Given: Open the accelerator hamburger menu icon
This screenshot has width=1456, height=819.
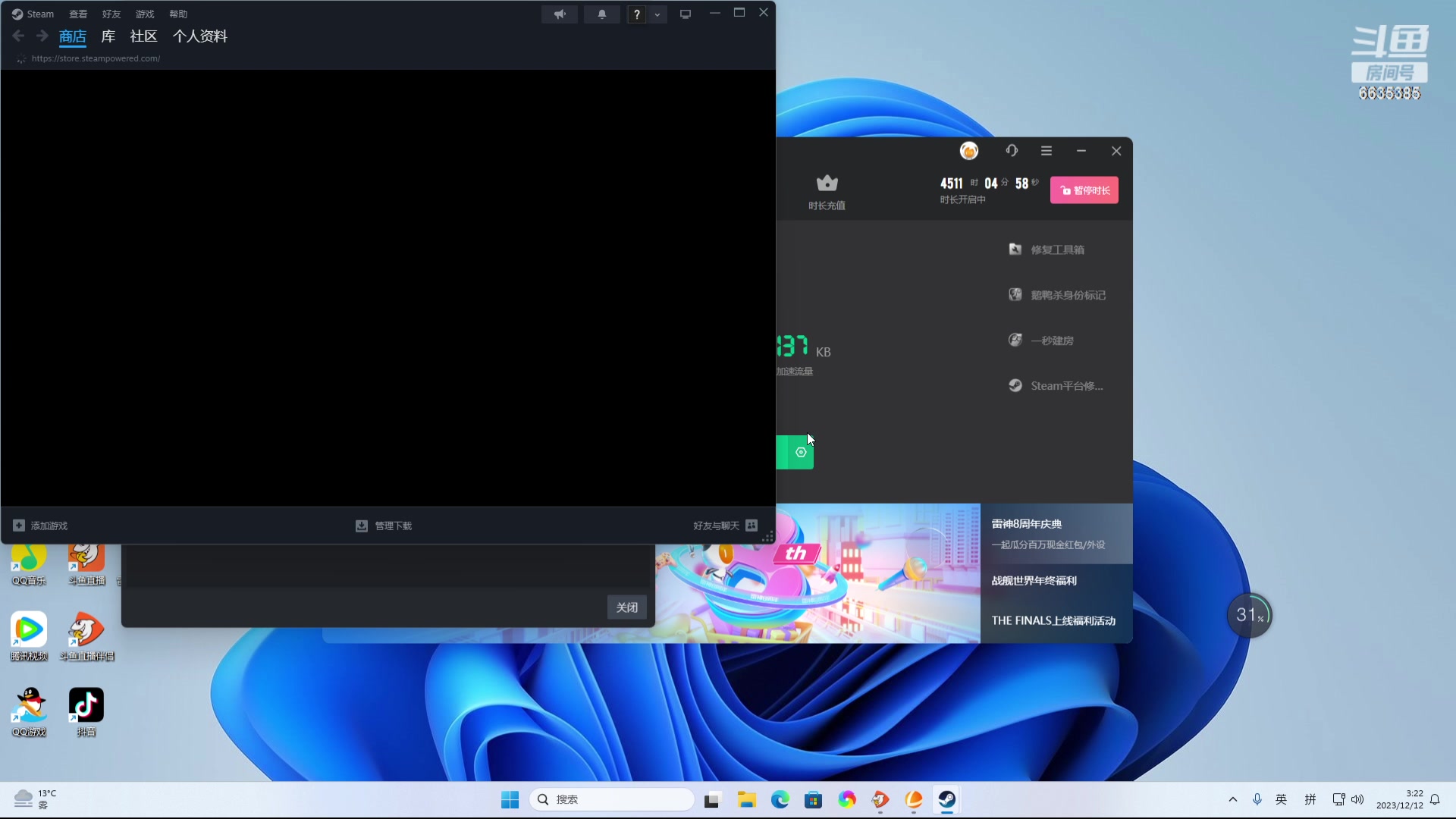Looking at the screenshot, I should pos(1046,151).
